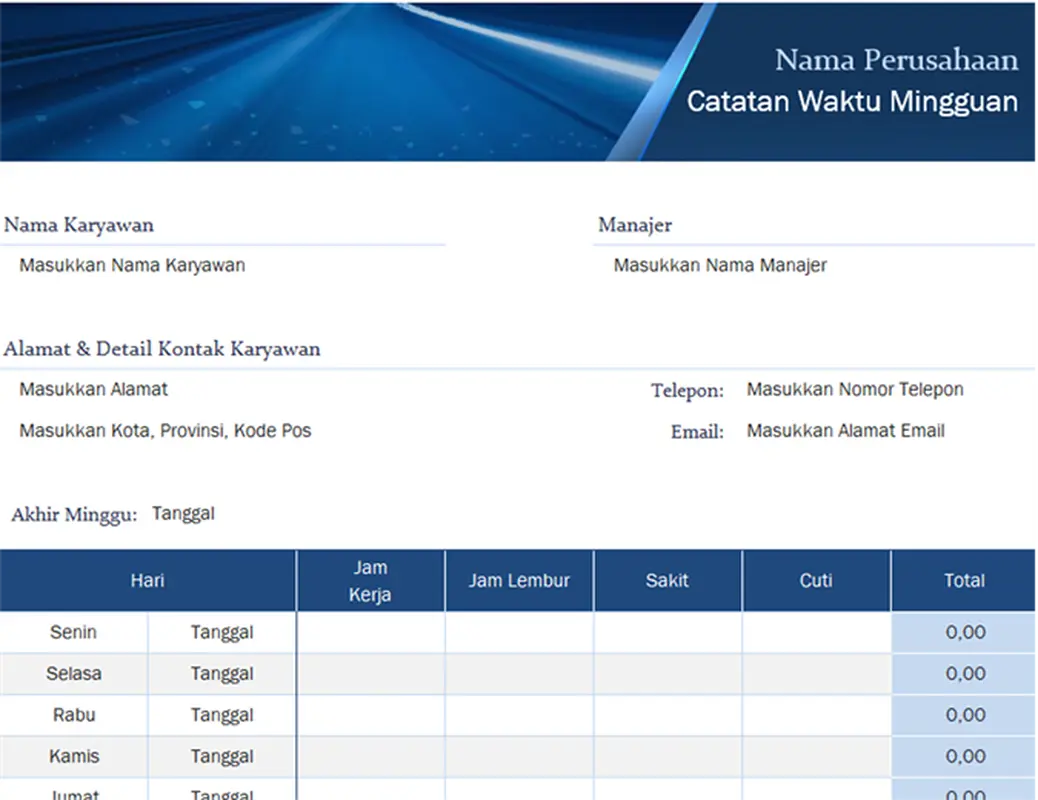
Task: Click the Email label
Action: click(697, 432)
